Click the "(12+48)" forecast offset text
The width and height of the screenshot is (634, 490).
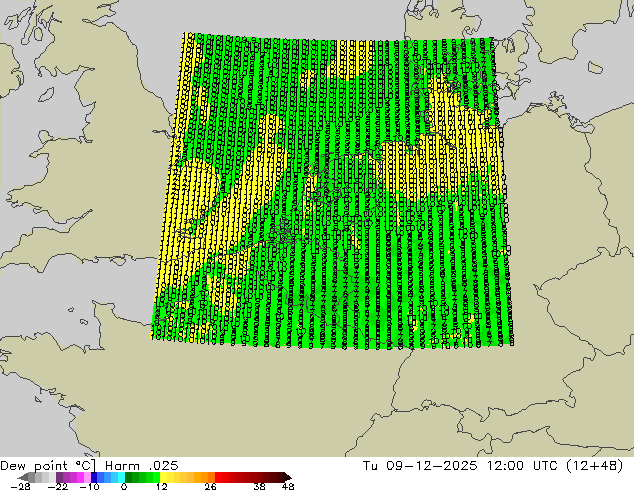point(594,466)
